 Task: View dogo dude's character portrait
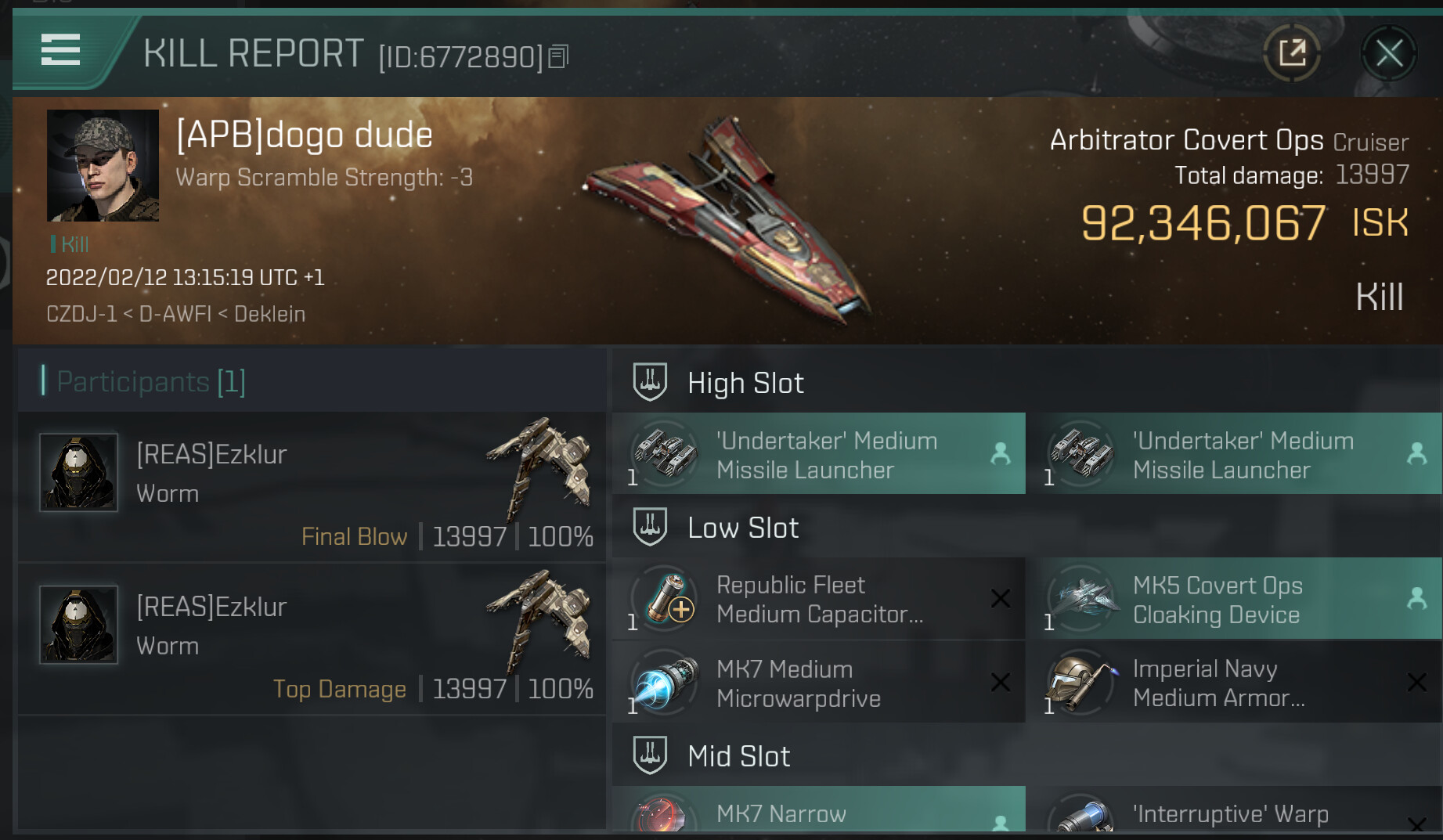103,165
